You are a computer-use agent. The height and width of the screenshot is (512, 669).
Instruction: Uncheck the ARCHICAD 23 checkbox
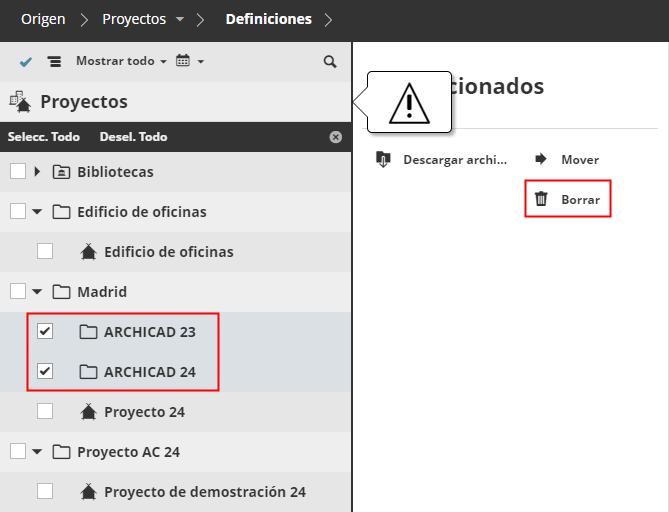coord(45,332)
